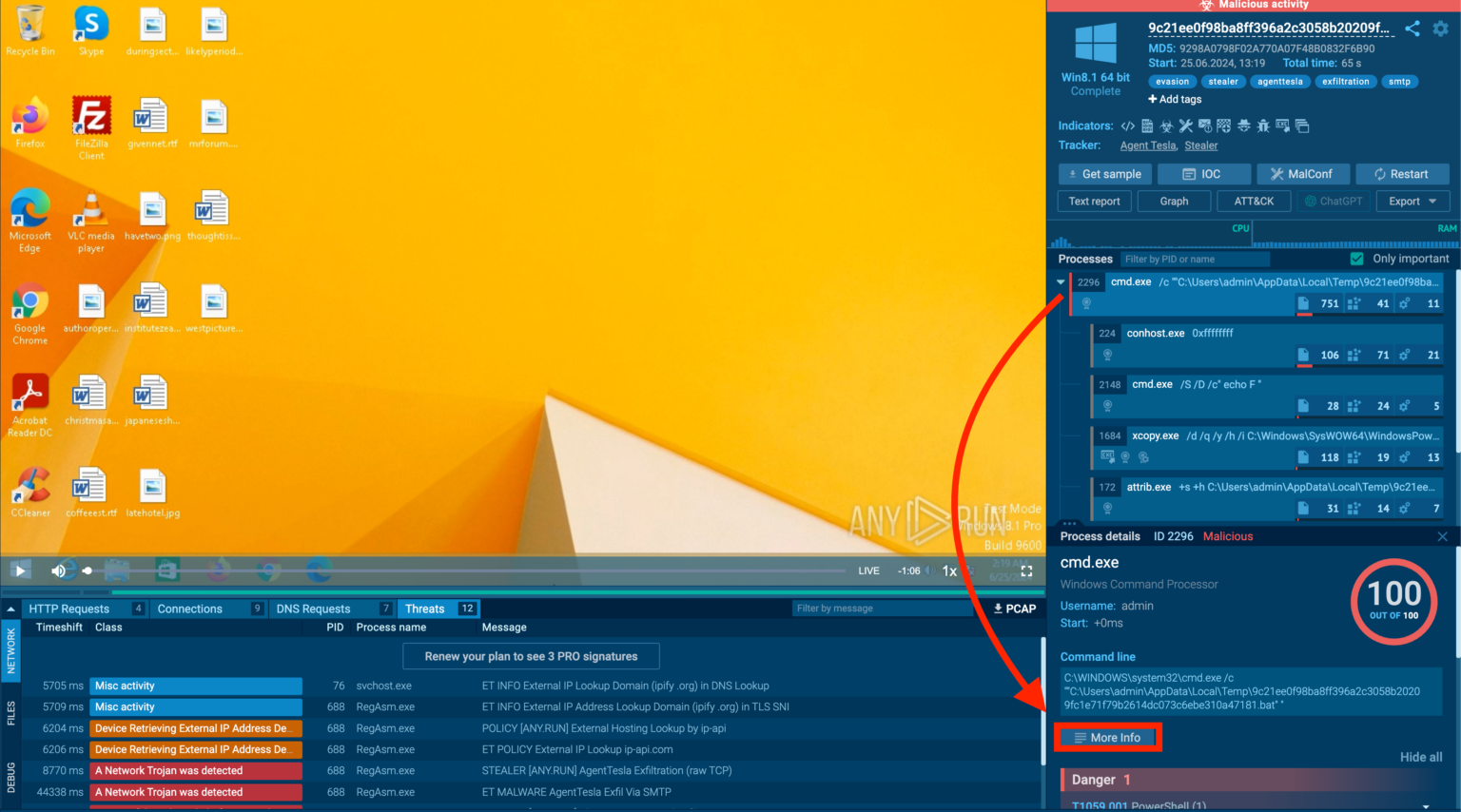Click the biohazard indicator icon
The image size is (1461, 812).
[1166, 126]
